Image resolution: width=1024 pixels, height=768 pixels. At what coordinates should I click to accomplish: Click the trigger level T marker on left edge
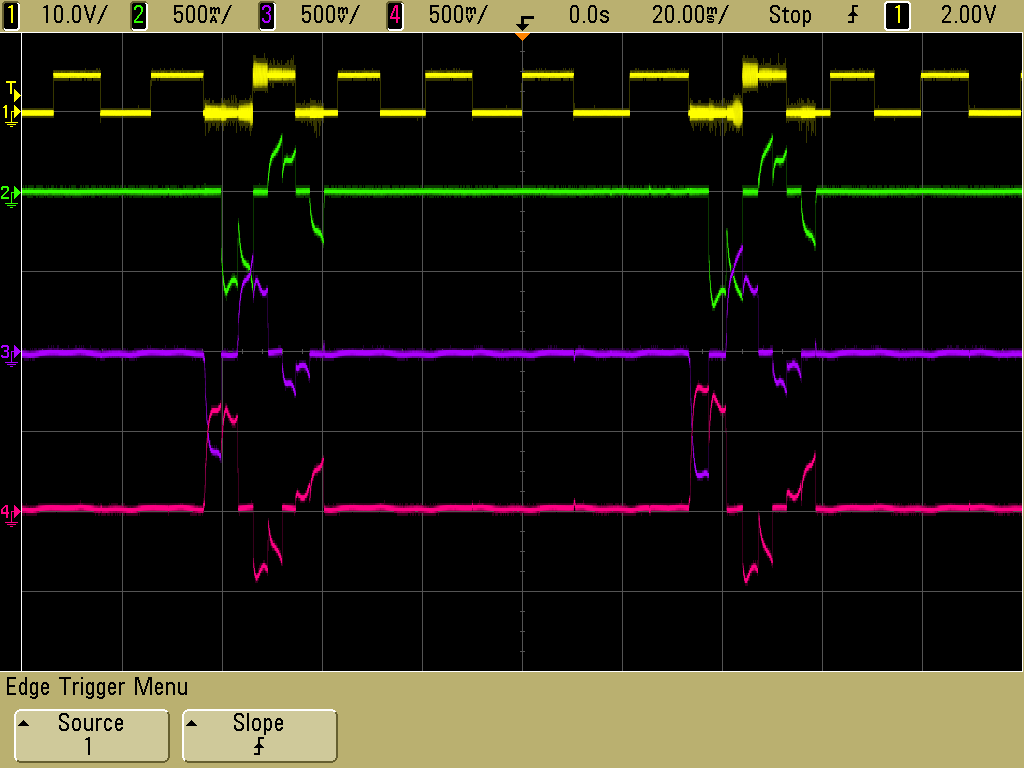11,88
